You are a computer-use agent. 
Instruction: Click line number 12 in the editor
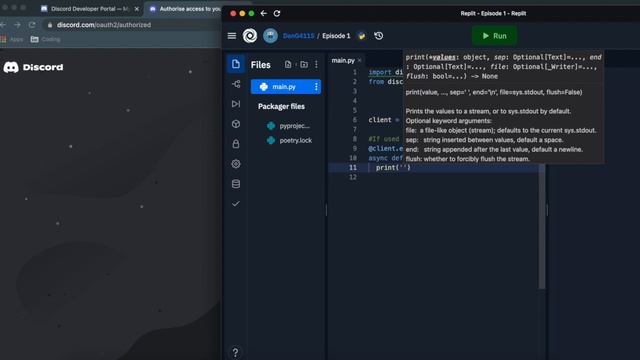[353, 177]
